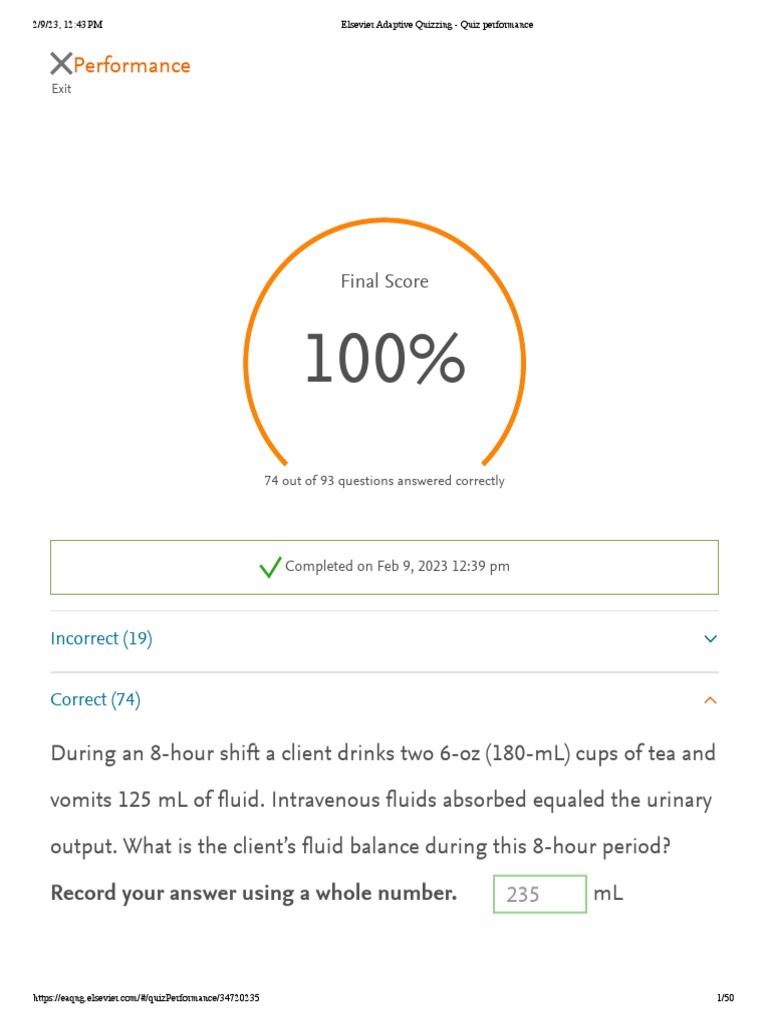Click the 1/50 page counter
Screen dimensions: 768x1024
coord(725,998)
